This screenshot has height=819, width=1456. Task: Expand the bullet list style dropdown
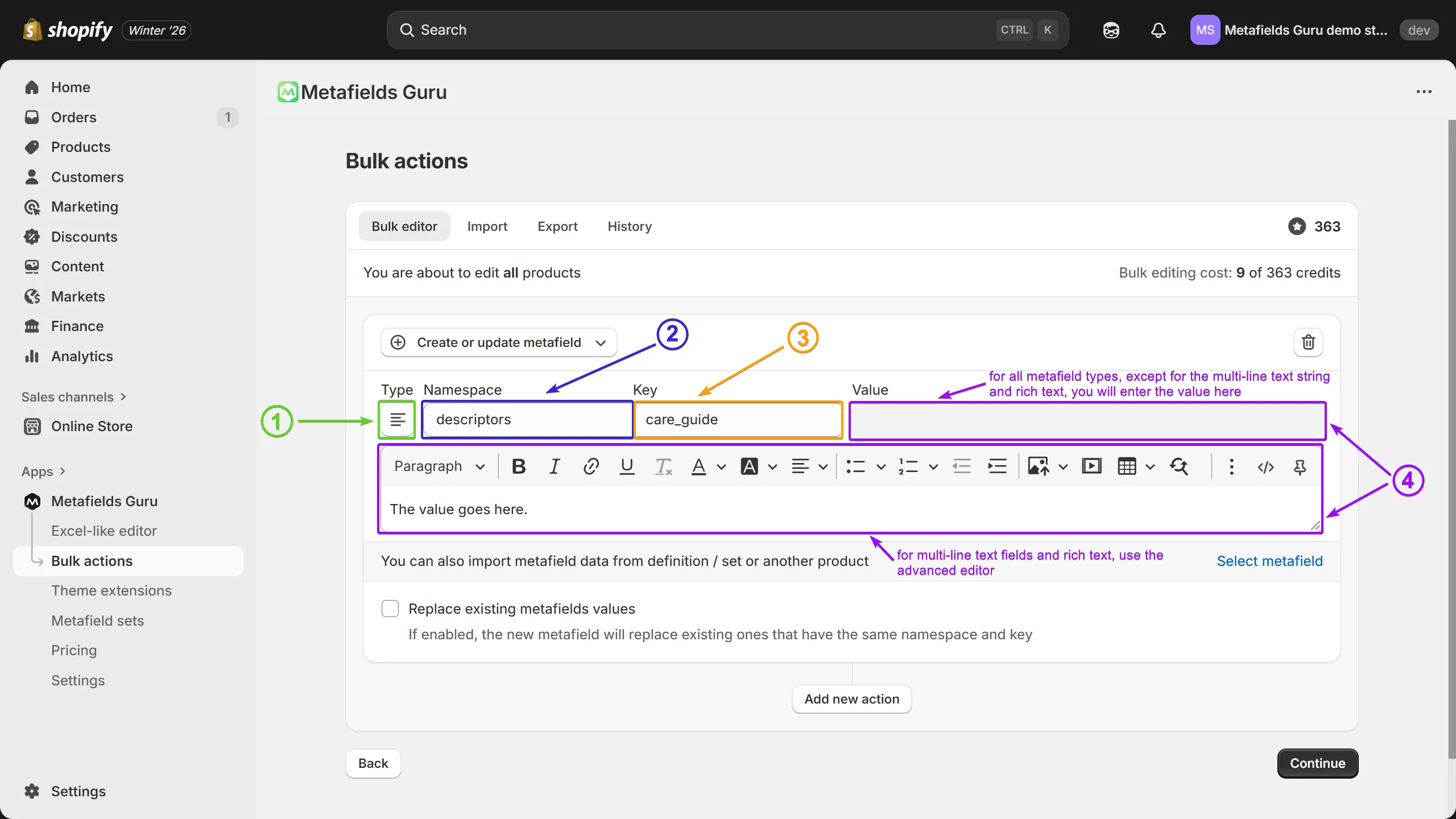point(881,467)
